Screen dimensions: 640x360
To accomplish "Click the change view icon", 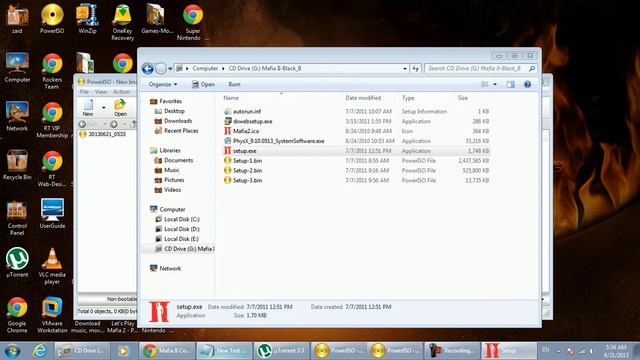I will (x=484, y=84).
